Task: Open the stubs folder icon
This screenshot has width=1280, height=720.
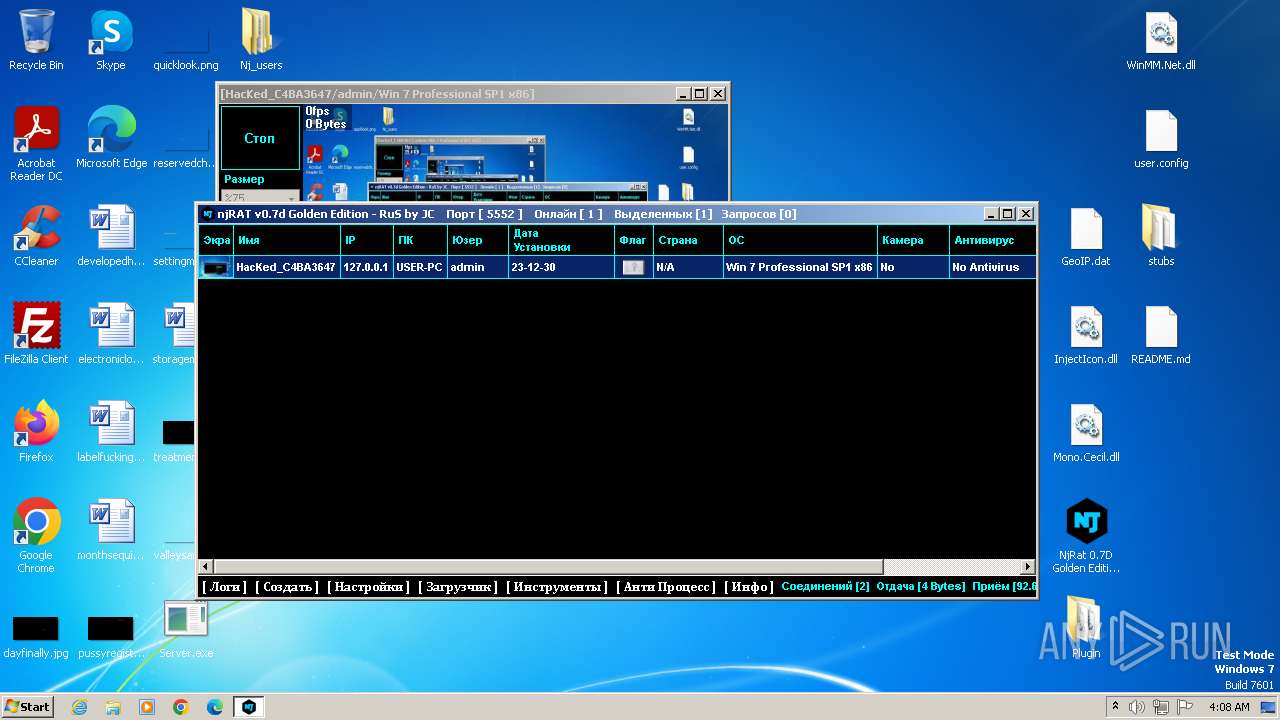Action: click(x=1161, y=236)
